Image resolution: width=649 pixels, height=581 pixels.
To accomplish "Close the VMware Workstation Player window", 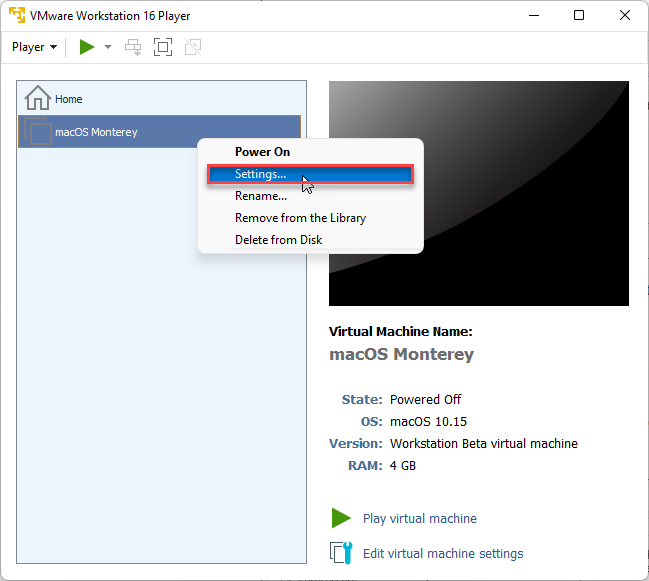I will (625, 15).
